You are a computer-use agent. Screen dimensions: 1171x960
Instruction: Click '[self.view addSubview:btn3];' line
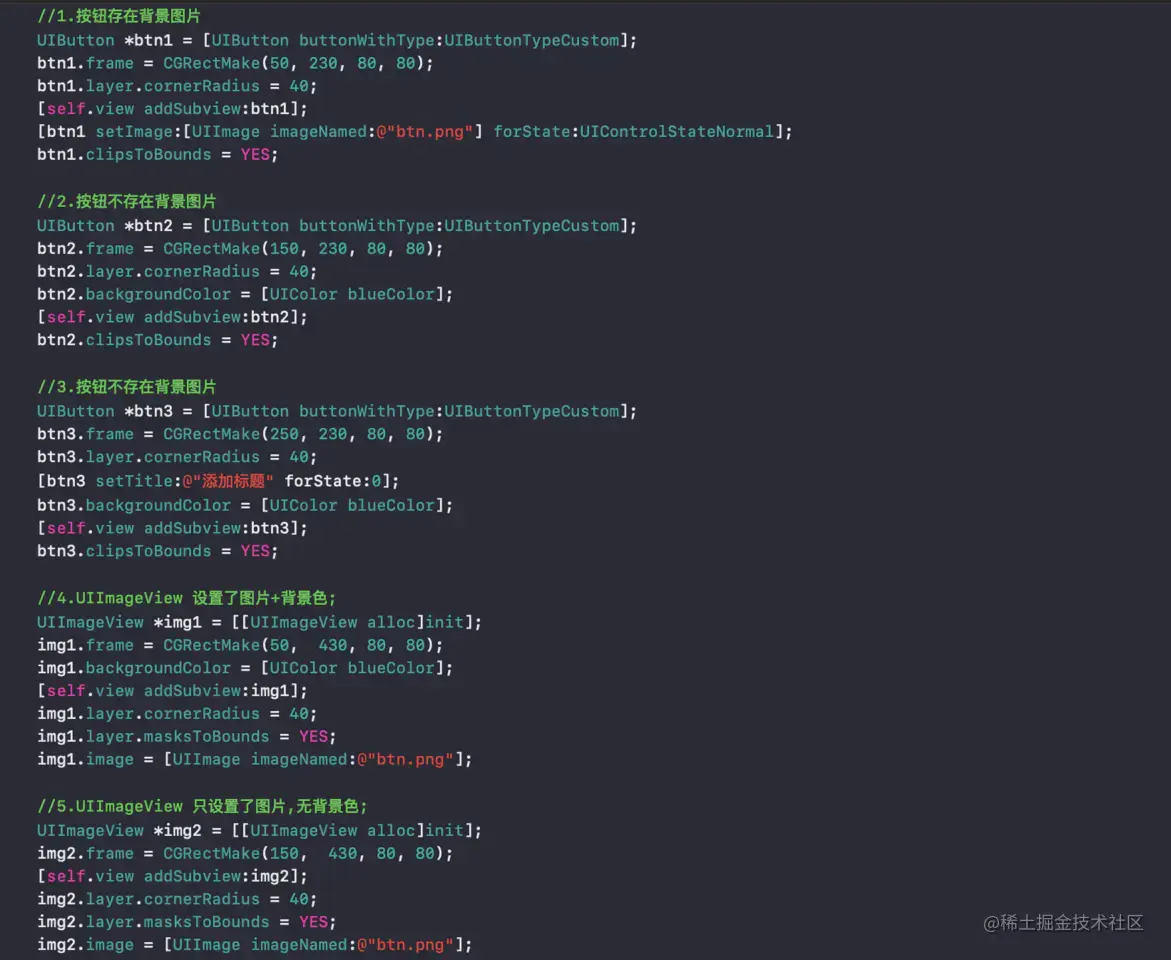click(173, 528)
